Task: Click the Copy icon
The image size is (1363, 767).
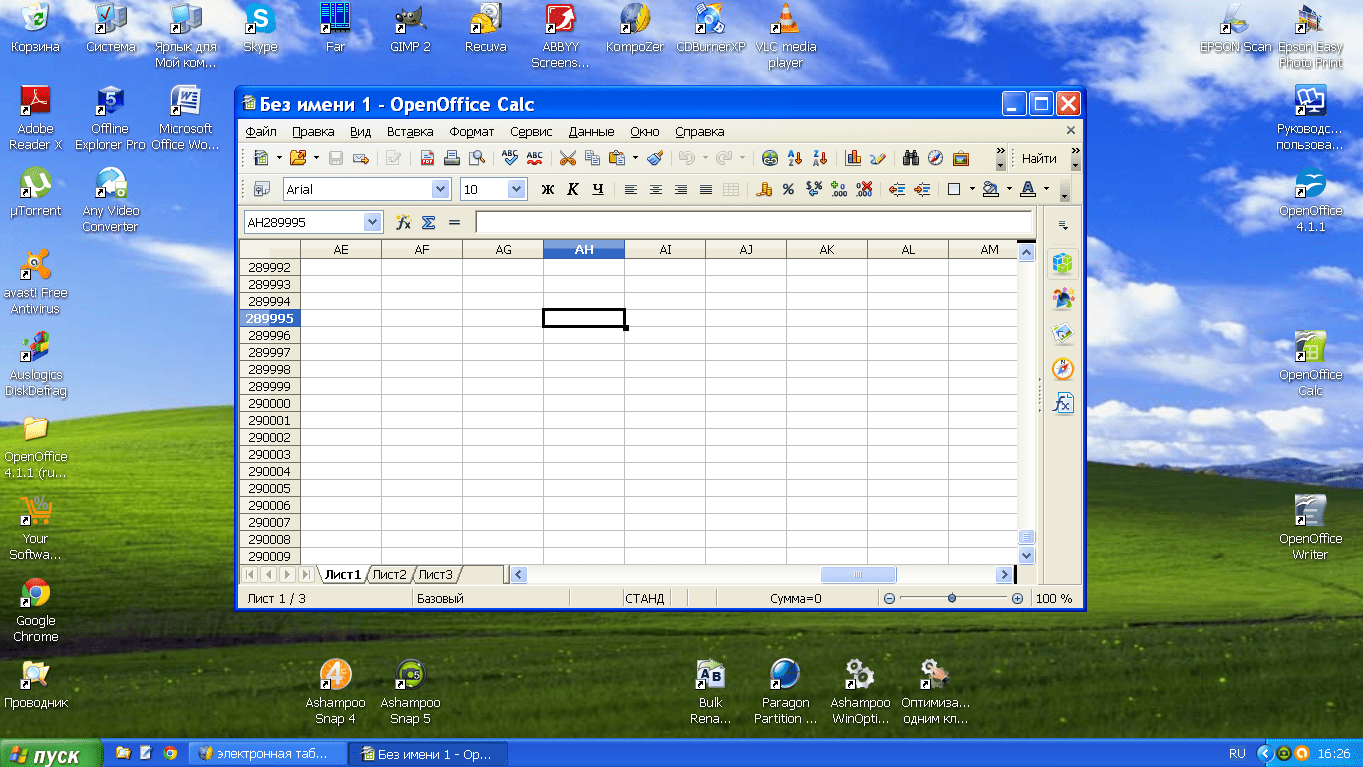Action: click(592, 158)
